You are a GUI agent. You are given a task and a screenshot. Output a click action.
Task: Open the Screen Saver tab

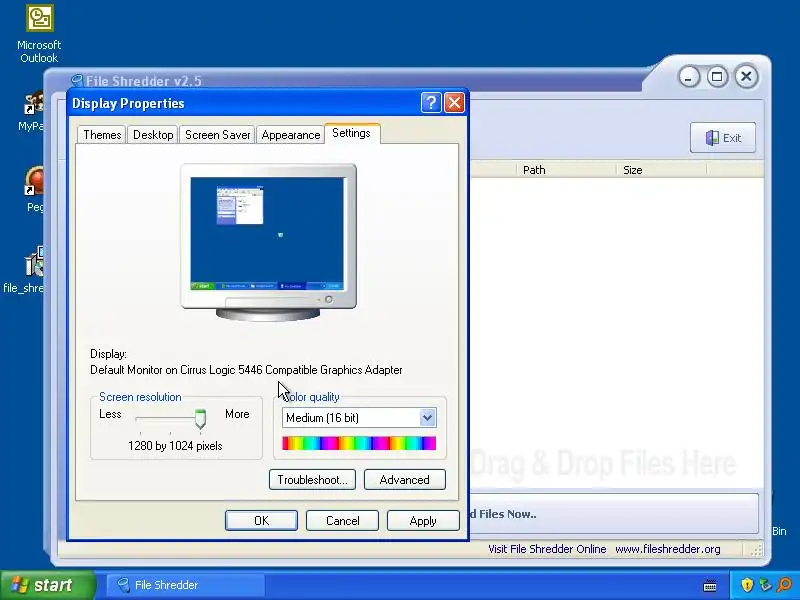pyautogui.click(x=217, y=135)
